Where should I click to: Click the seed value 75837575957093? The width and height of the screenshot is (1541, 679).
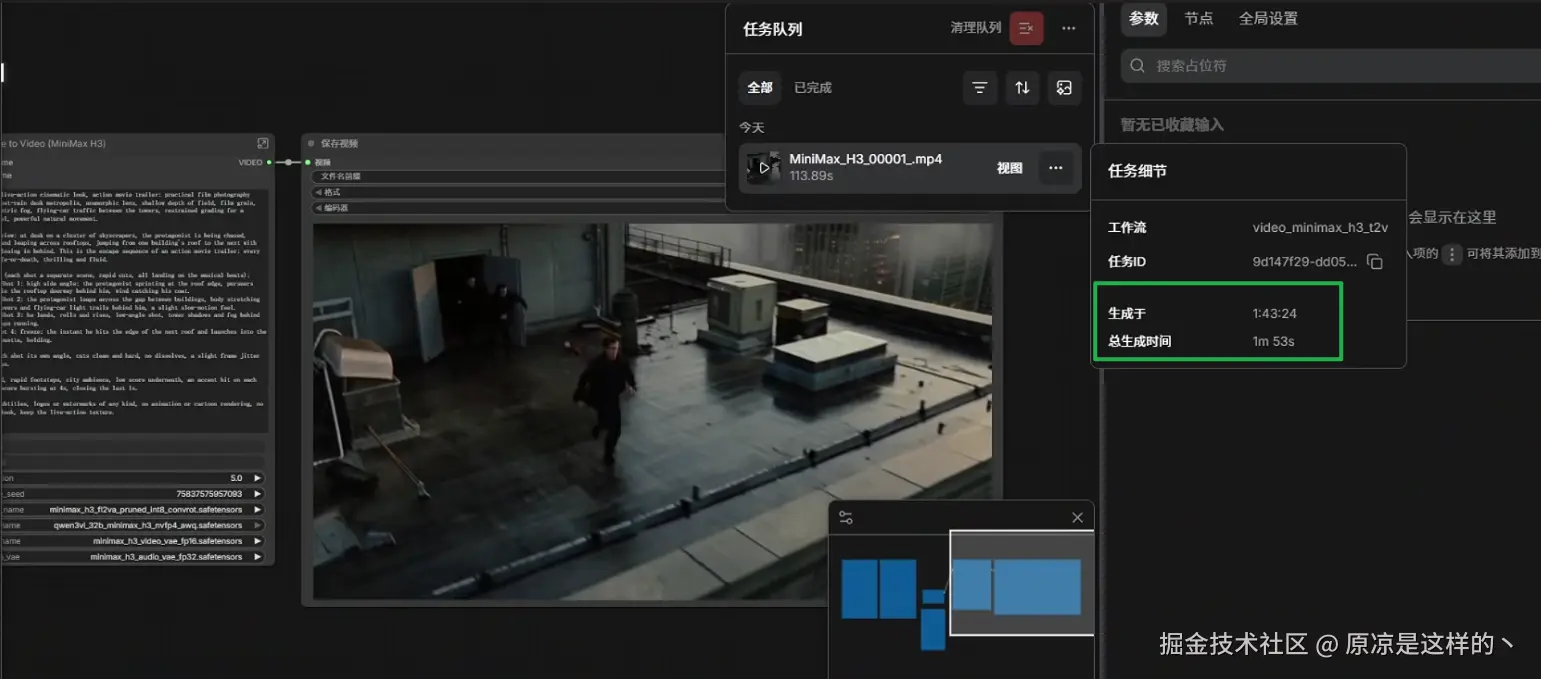(209, 494)
